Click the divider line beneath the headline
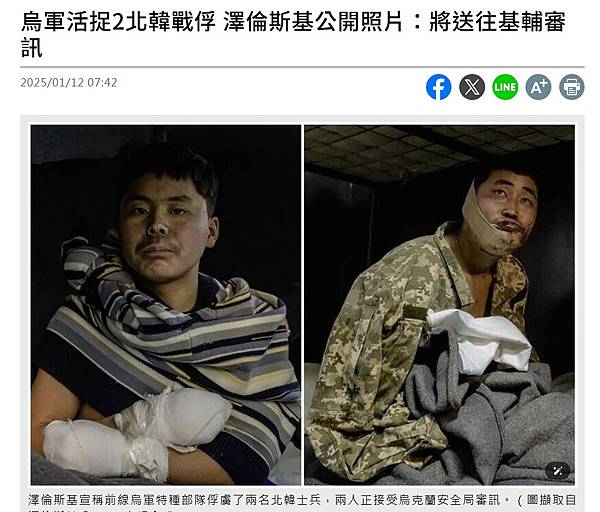 click(x=302, y=67)
